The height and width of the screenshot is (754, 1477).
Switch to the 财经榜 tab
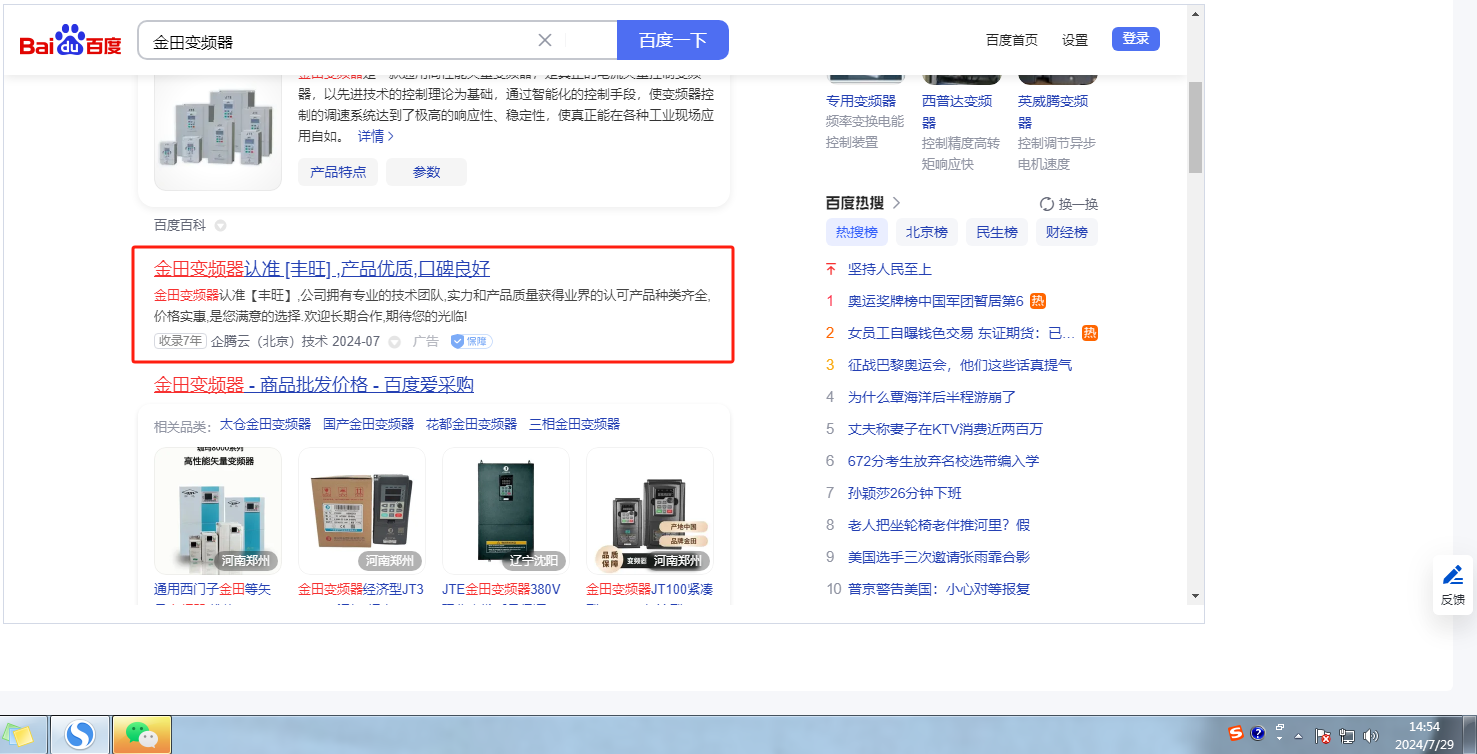(1067, 232)
